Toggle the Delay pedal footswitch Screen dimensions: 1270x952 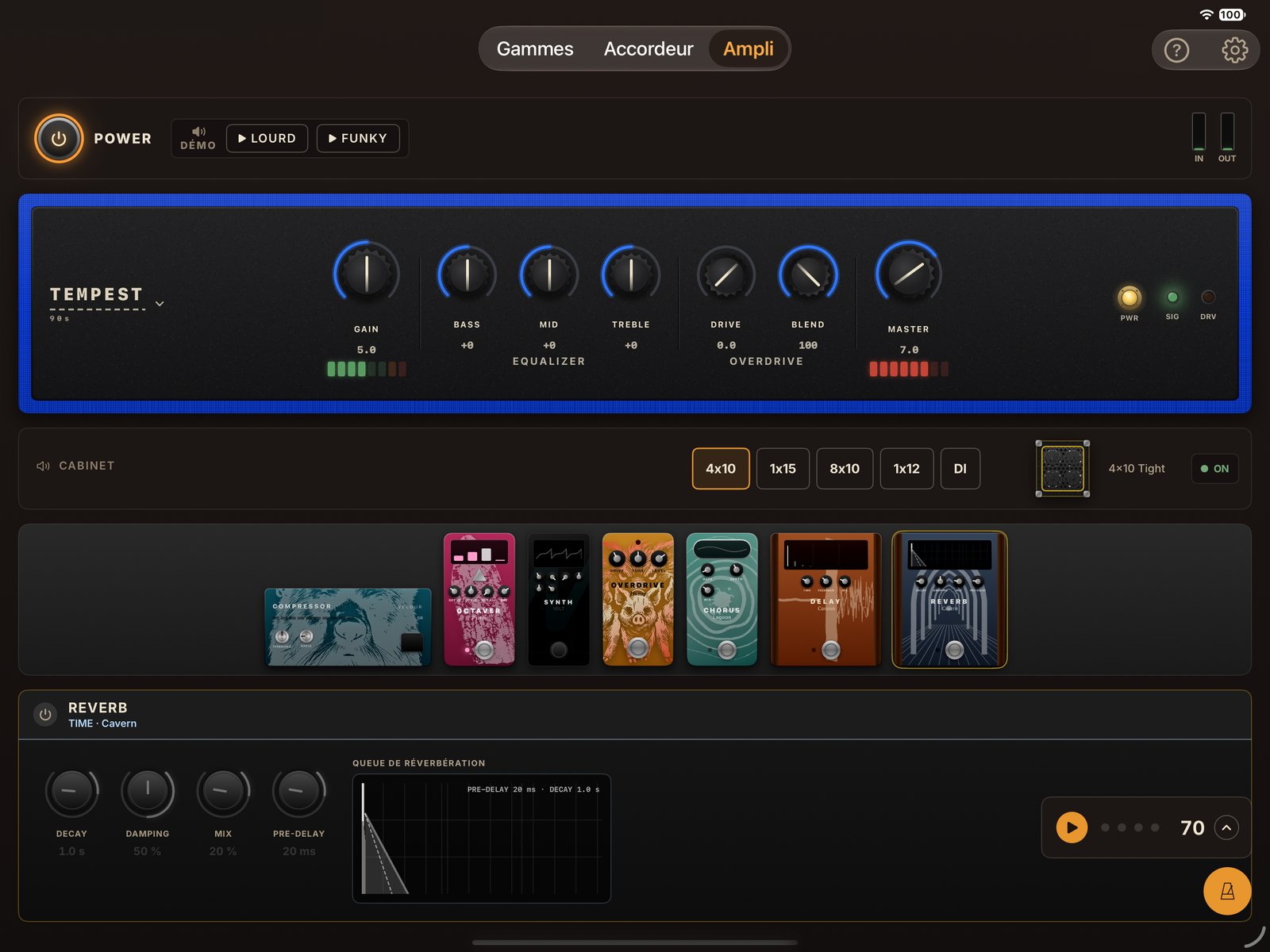[x=830, y=651]
